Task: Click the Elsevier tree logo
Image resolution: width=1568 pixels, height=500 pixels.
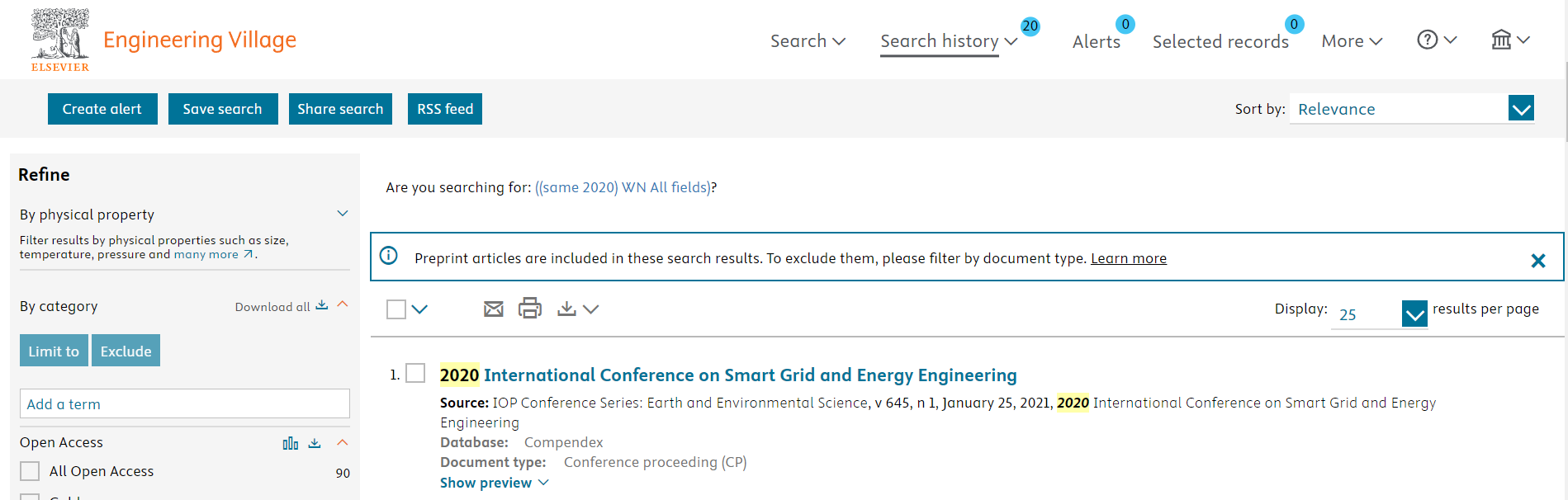Action: point(60,40)
